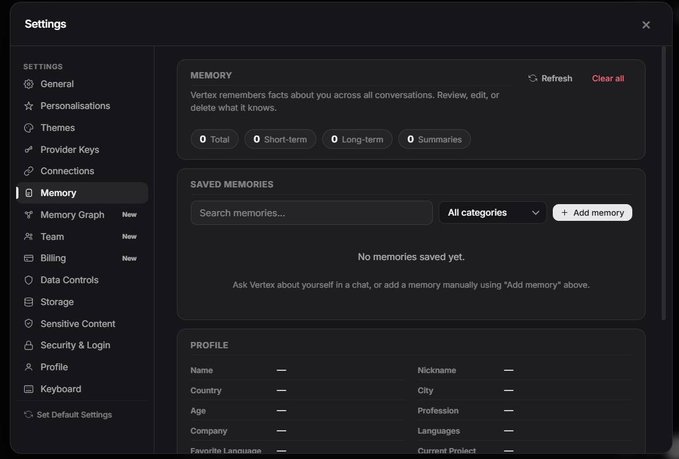Click the Name profile field value
The width and height of the screenshot is (679, 459).
pos(281,370)
